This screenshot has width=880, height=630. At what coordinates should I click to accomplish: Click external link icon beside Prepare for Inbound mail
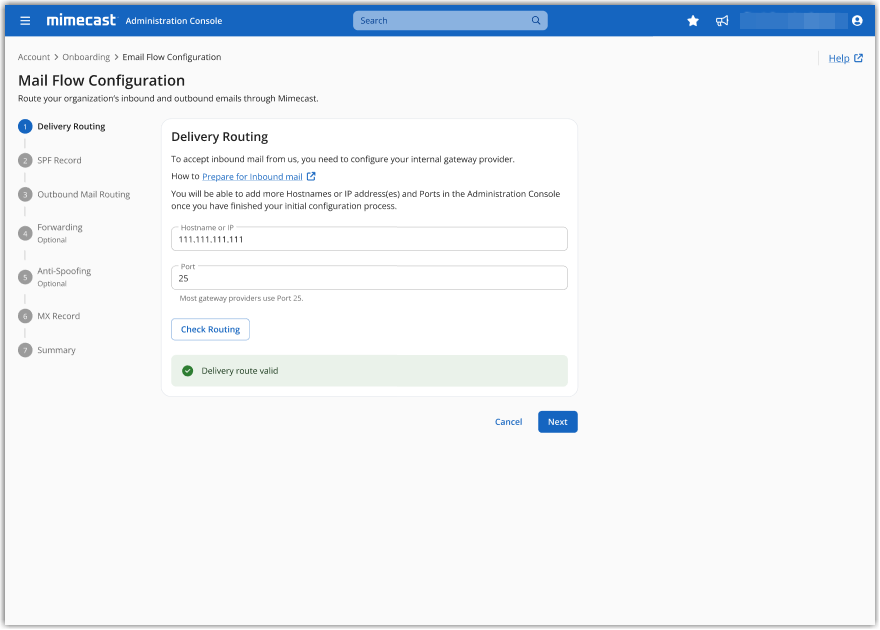click(x=311, y=177)
